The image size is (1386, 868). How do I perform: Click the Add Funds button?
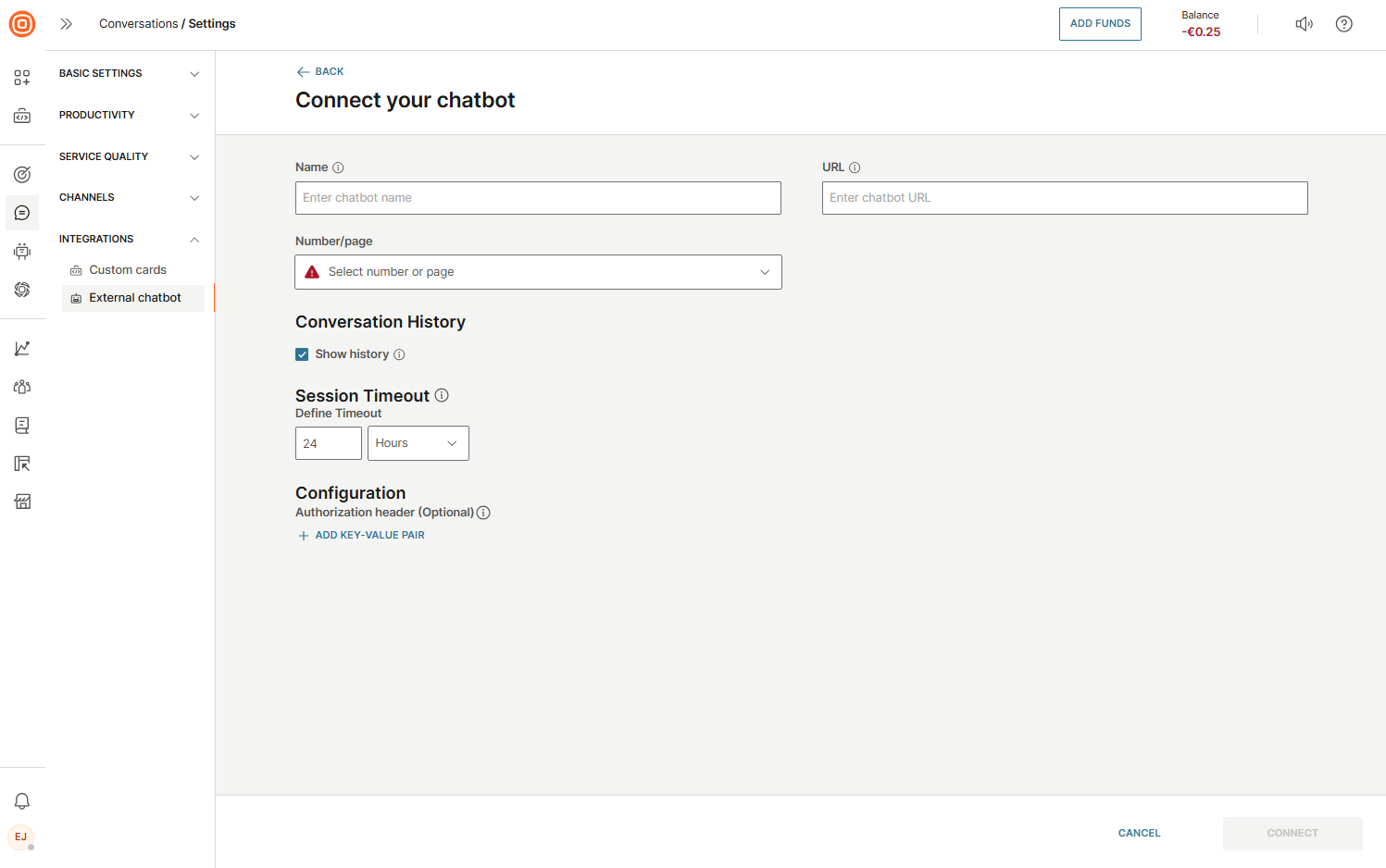click(x=1100, y=24)
